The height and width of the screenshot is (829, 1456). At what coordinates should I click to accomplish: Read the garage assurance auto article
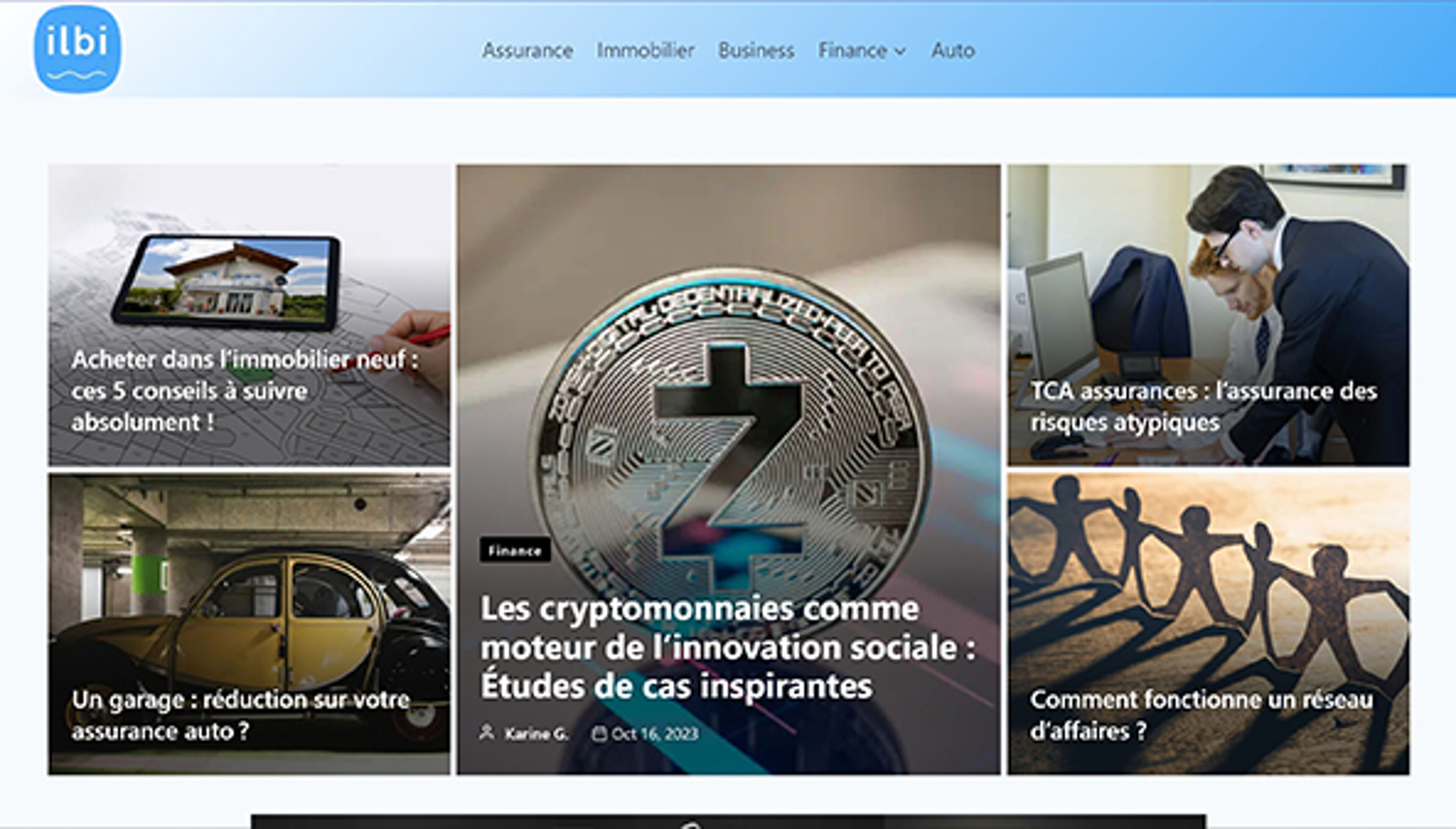pos(240,715)
